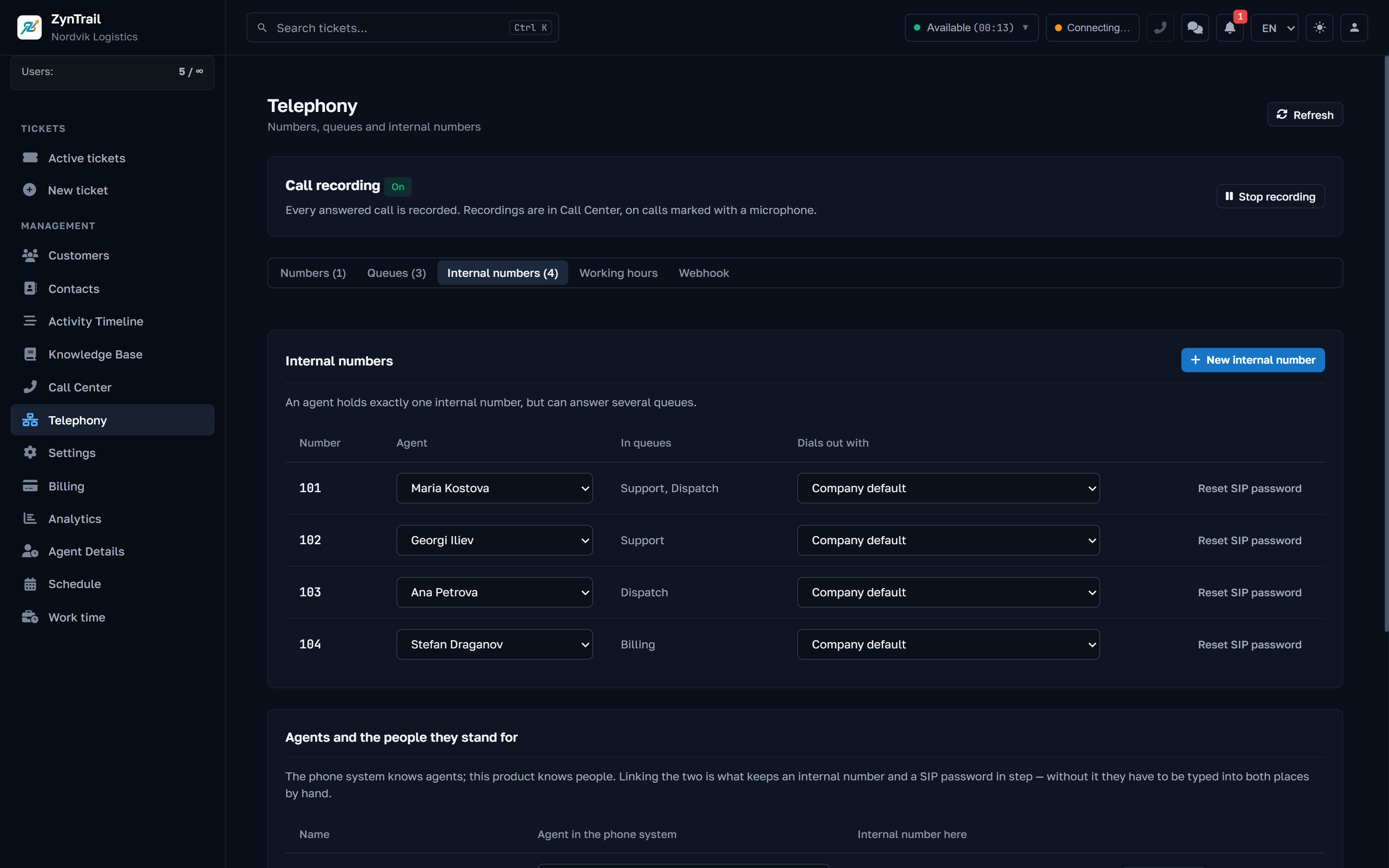The width and height of the screenshot is (1389, 868).
Task: Open Active tickets in sidebar
Action: coord(112,158)
